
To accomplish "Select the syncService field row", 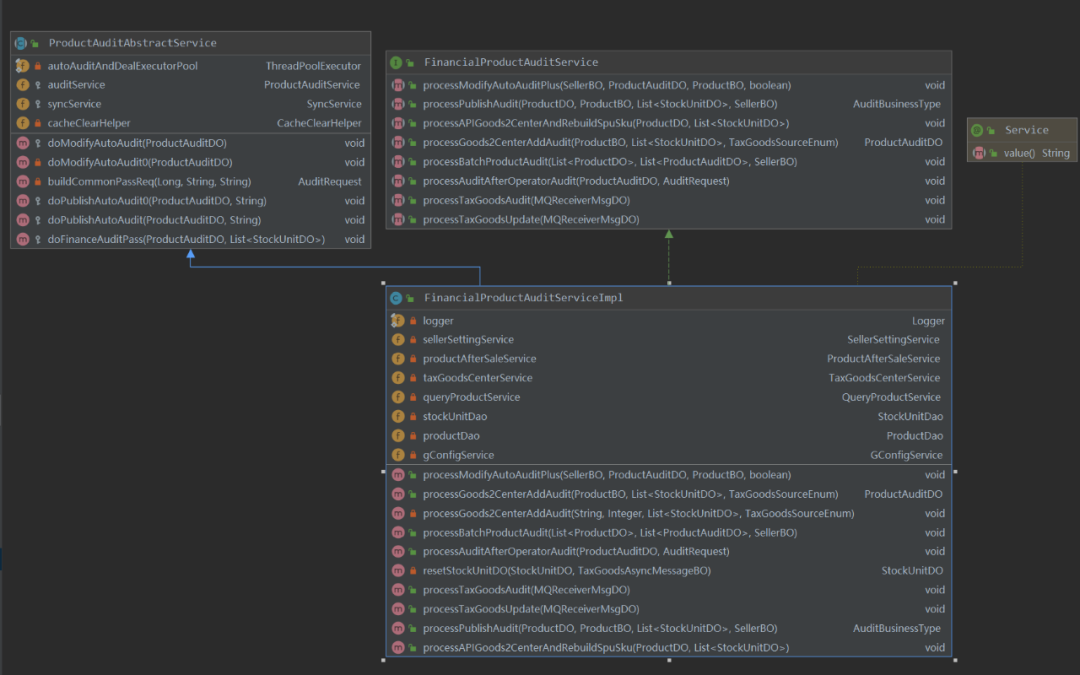I will point(191,104).
